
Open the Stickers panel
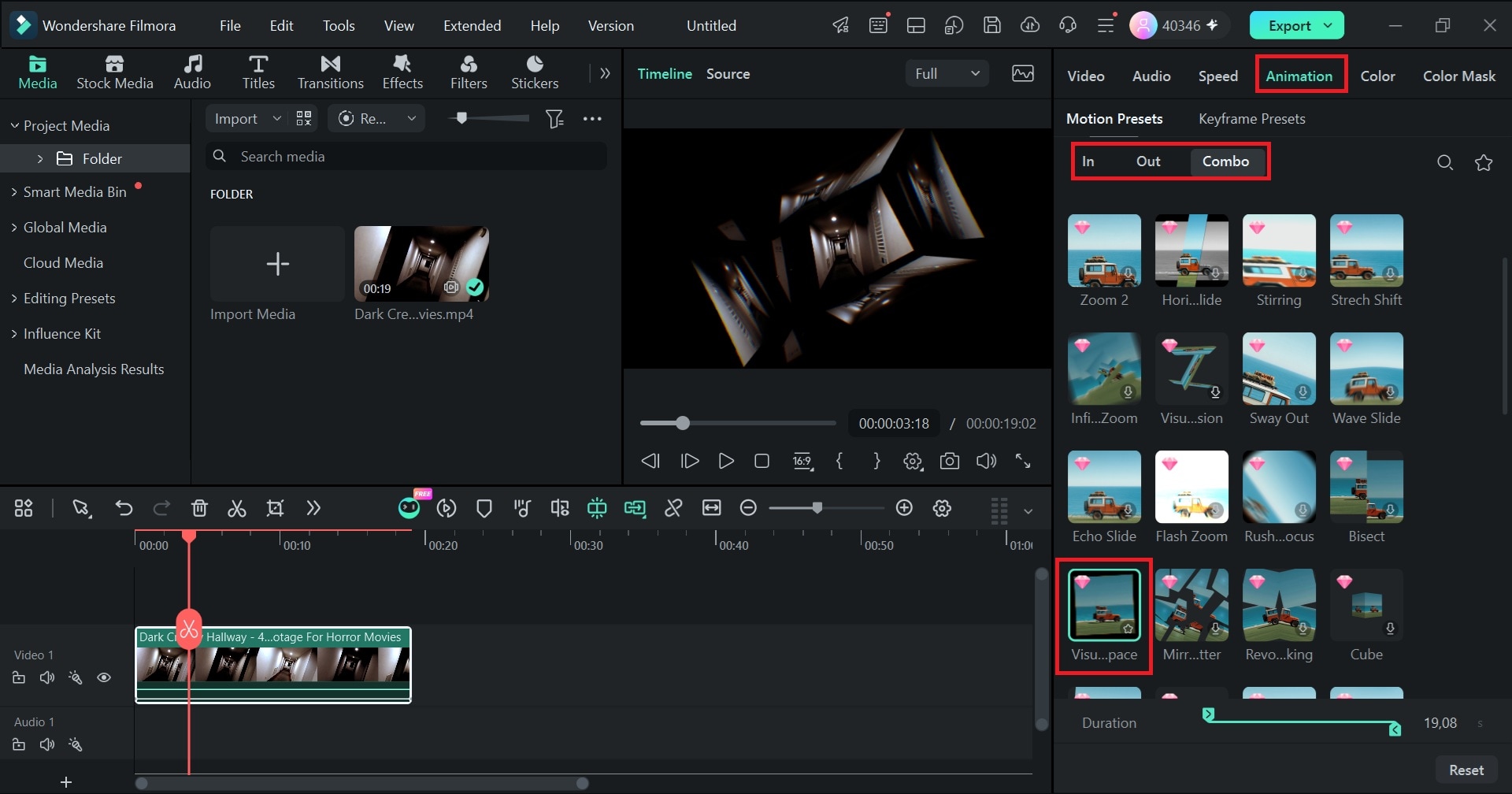coord(535,72)
